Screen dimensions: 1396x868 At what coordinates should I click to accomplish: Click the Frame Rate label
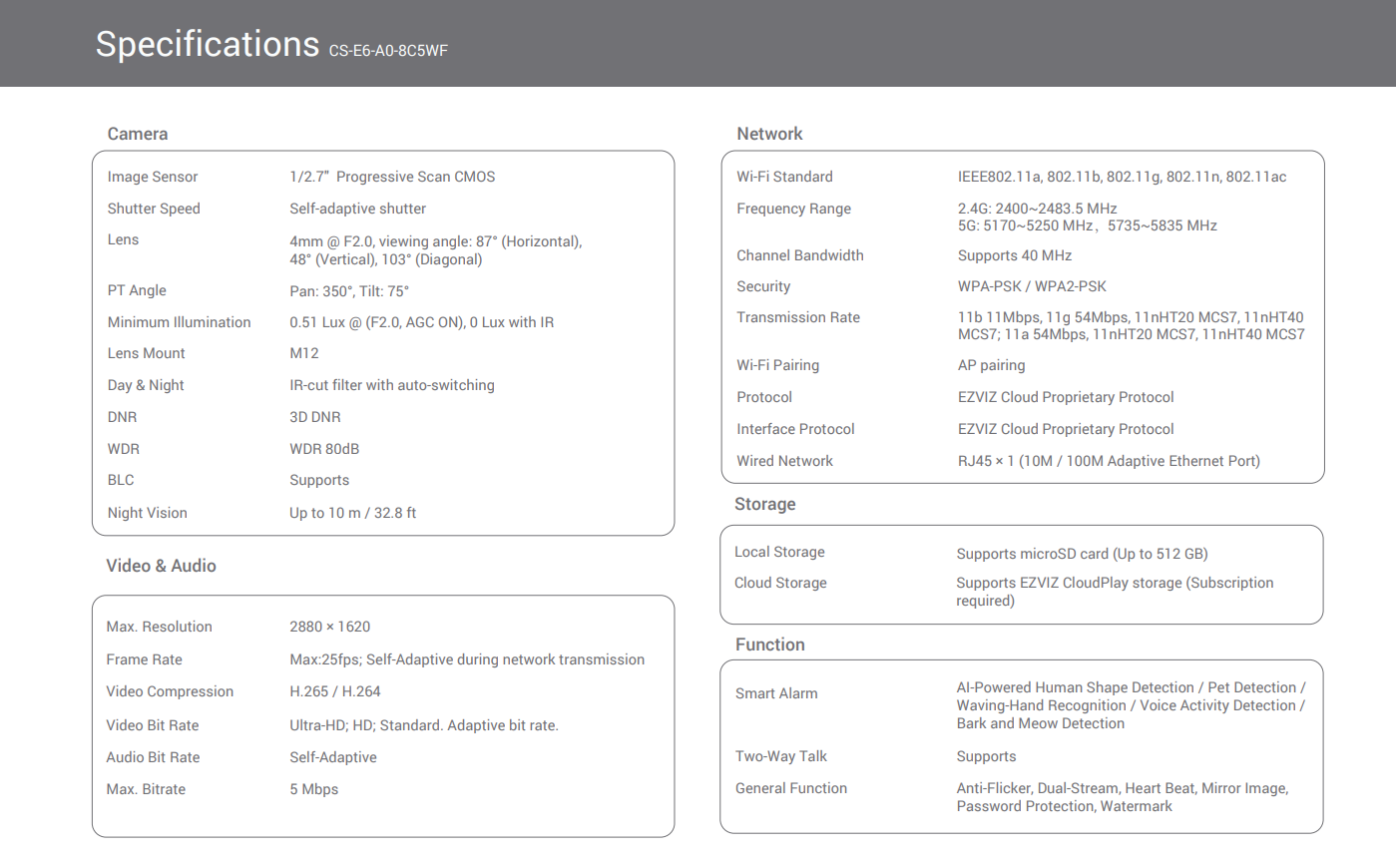tap(144, 659)
